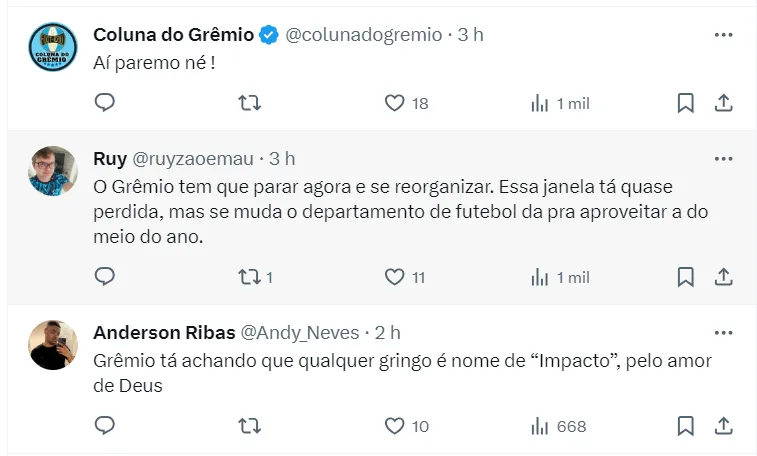Image resolution: width=757 pixels, height=456 pixels.
Task: Open more options menu on Ruy's tweet
Action: pyautogui.click(x=724, y=159)
